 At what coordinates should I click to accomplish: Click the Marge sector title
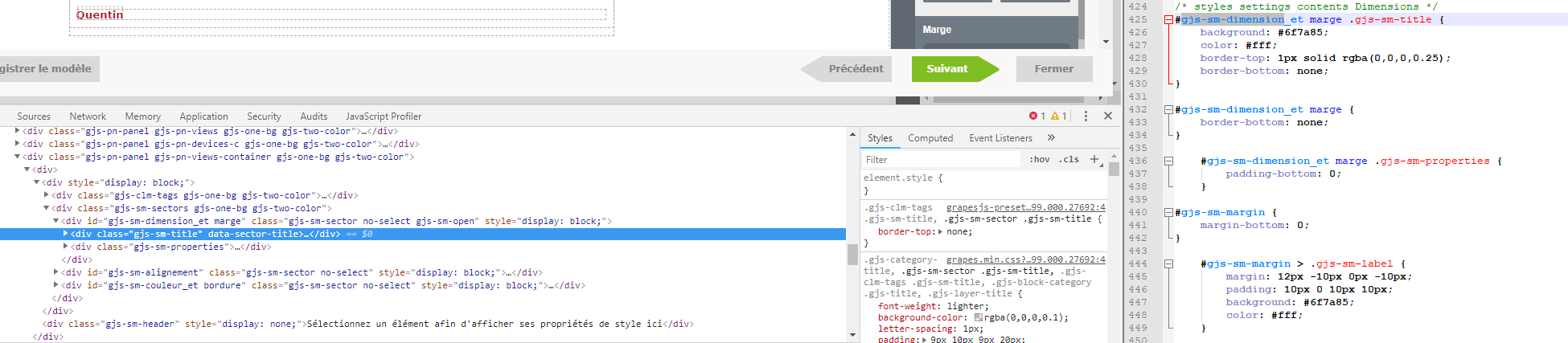[x=937, y=30]
